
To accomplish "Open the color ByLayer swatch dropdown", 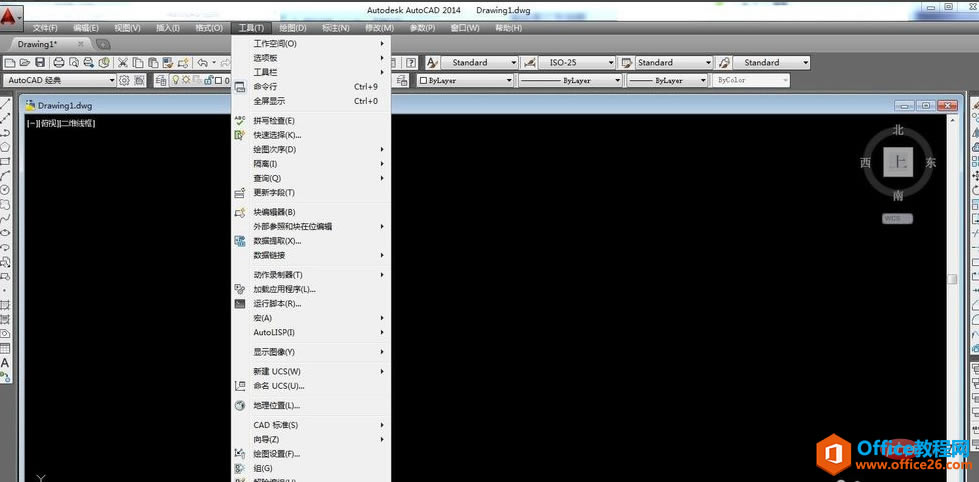I will 465,81.
